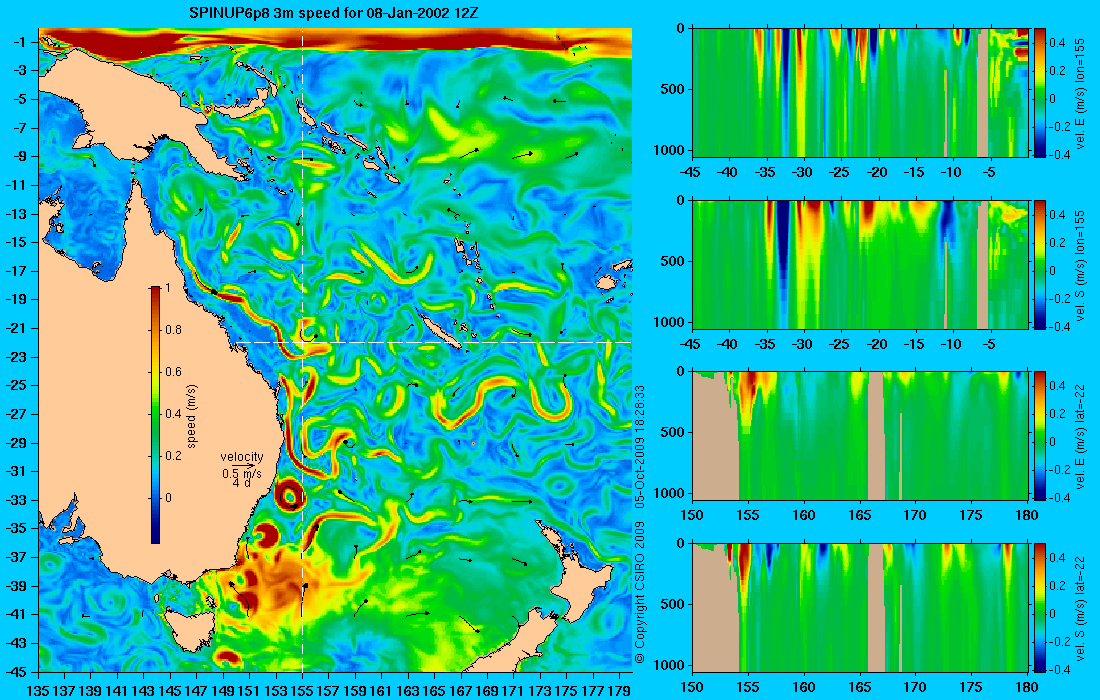This screenshot has width=1100, height=700.
Task: Click the '0.8' tick on the speed colorbar
Action: pyautogui.click(x=173, y=330)
